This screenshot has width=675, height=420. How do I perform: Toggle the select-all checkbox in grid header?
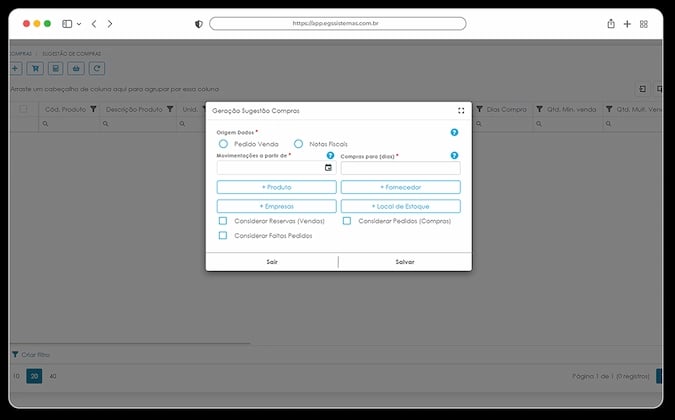click(23, 109)
